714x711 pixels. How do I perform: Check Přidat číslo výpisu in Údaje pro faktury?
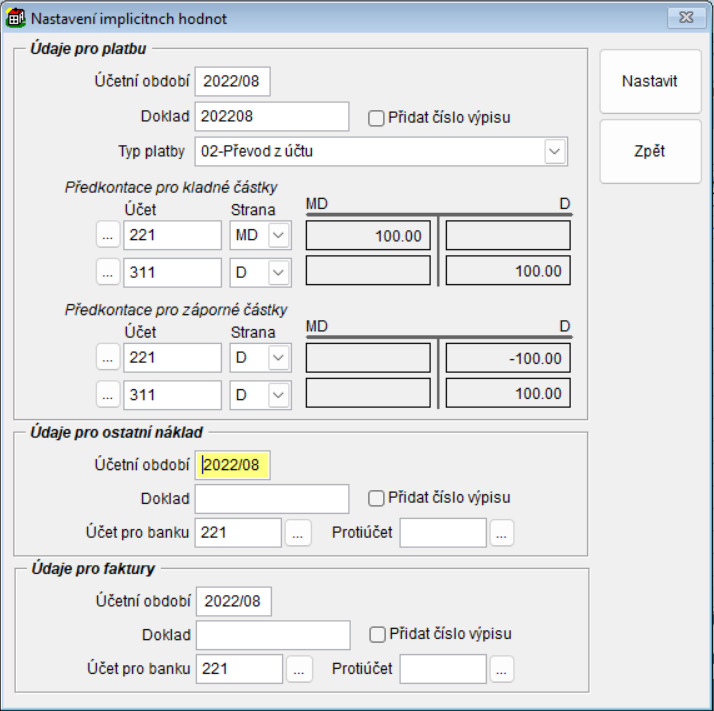click(x=377, y=634)
